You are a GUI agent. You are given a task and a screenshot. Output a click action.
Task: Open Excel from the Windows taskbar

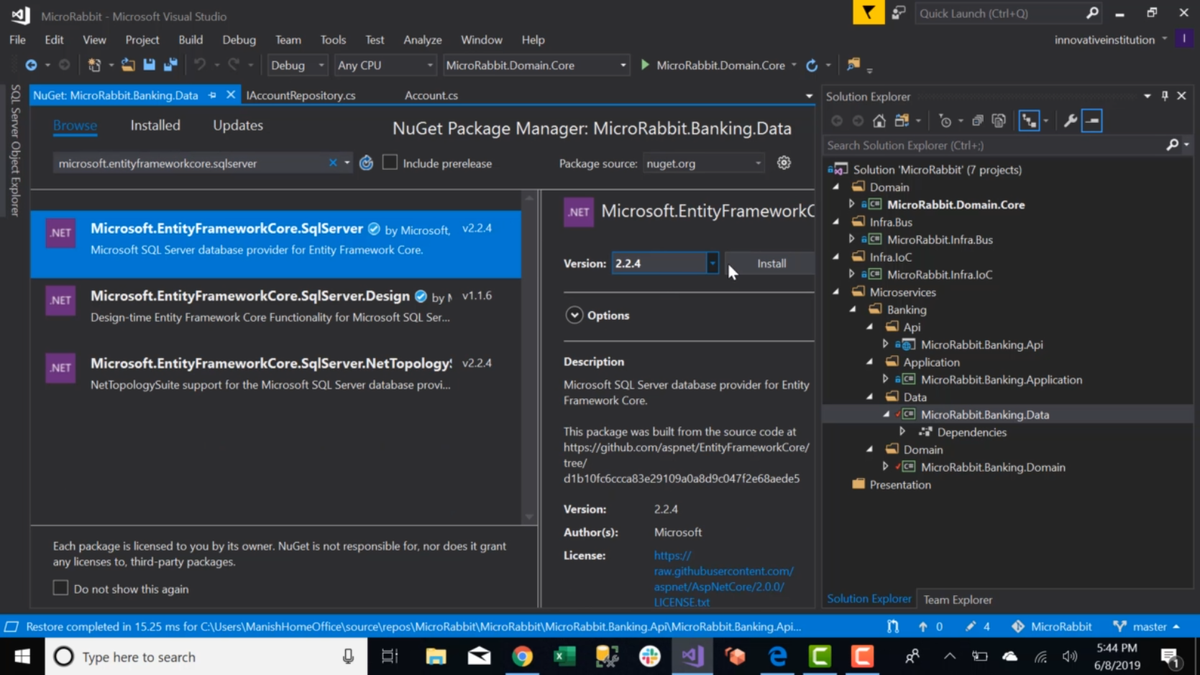564,656
